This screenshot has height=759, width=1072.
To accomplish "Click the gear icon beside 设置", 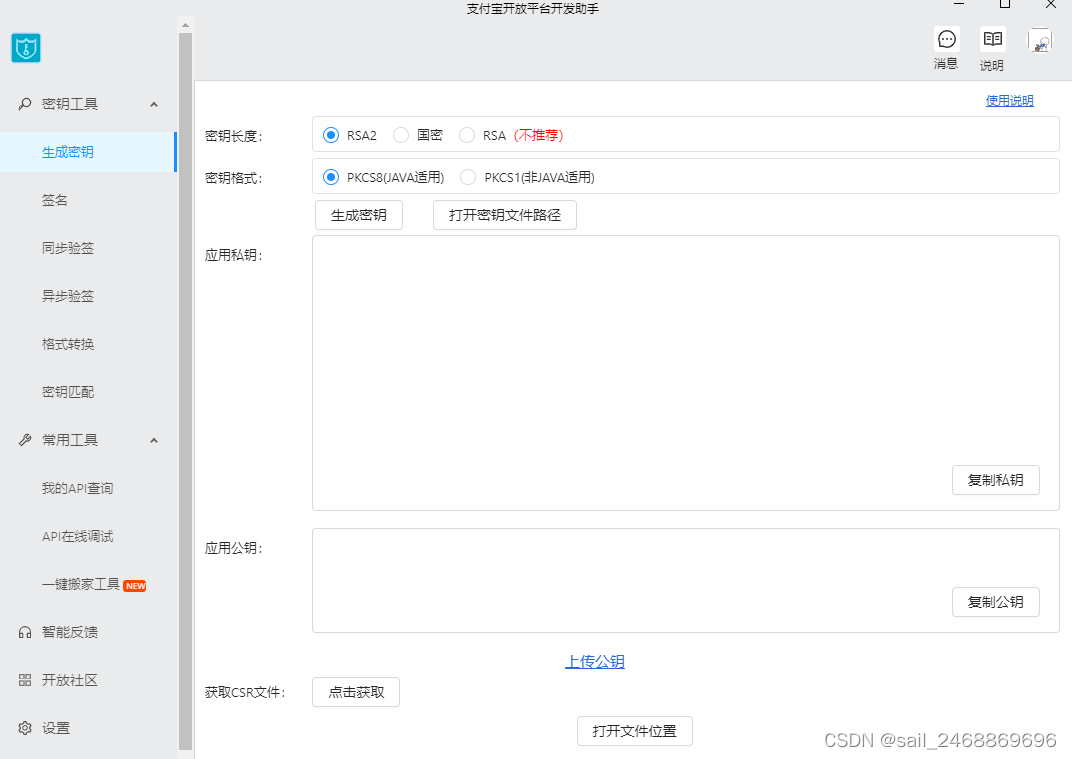I will [x=25, y=728].
